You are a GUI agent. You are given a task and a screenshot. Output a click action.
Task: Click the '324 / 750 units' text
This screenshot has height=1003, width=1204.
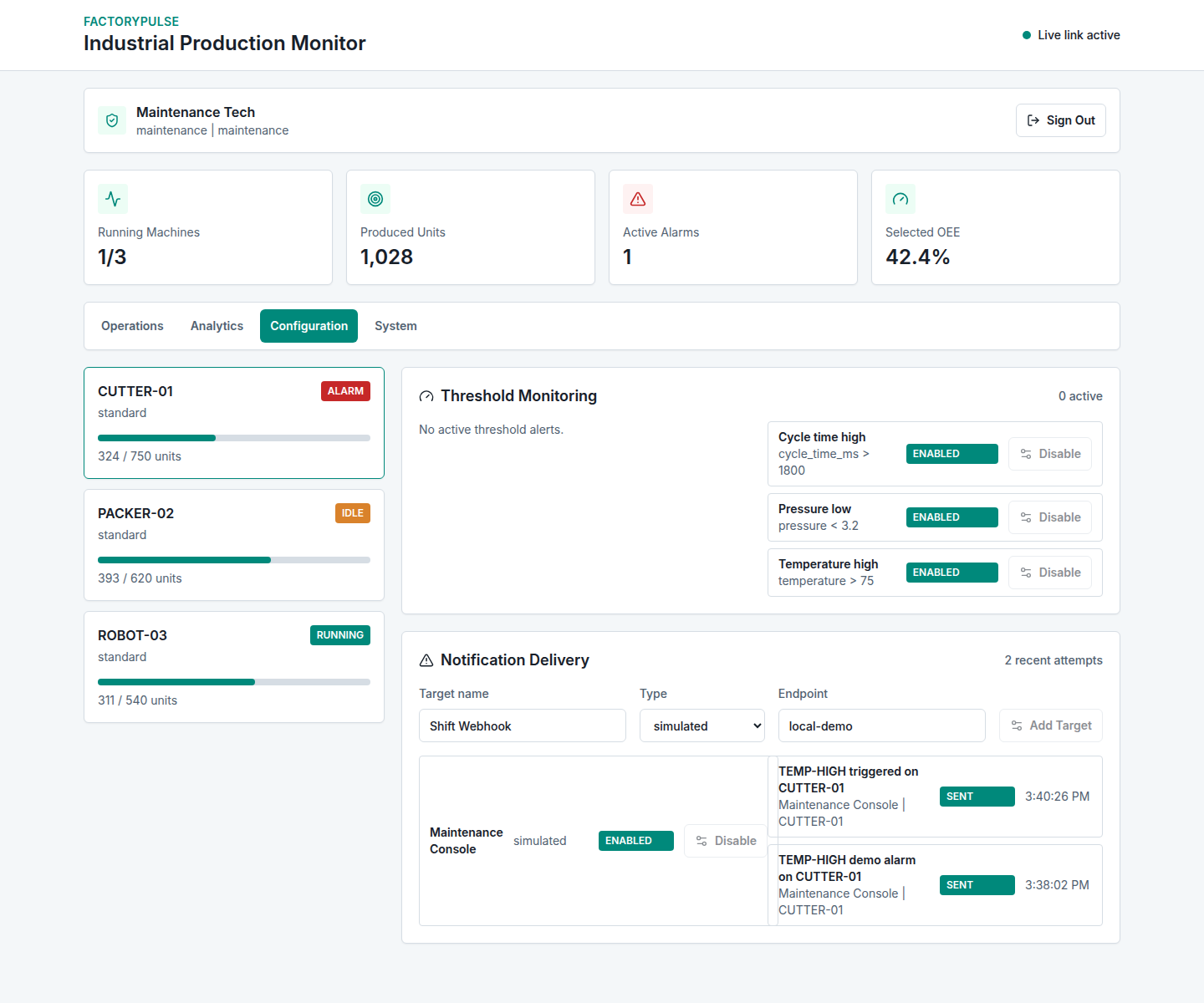[x=140, y=456]
